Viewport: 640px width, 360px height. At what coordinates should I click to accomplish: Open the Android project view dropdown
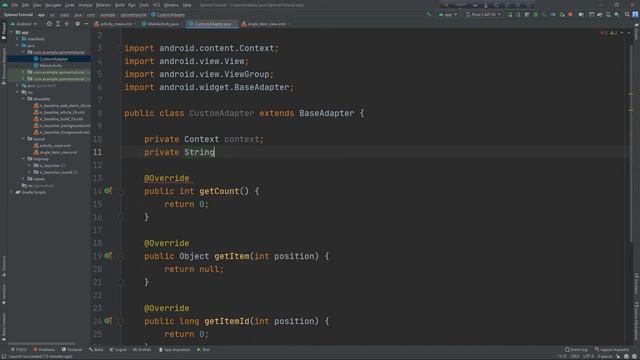[x=24, y=24]
